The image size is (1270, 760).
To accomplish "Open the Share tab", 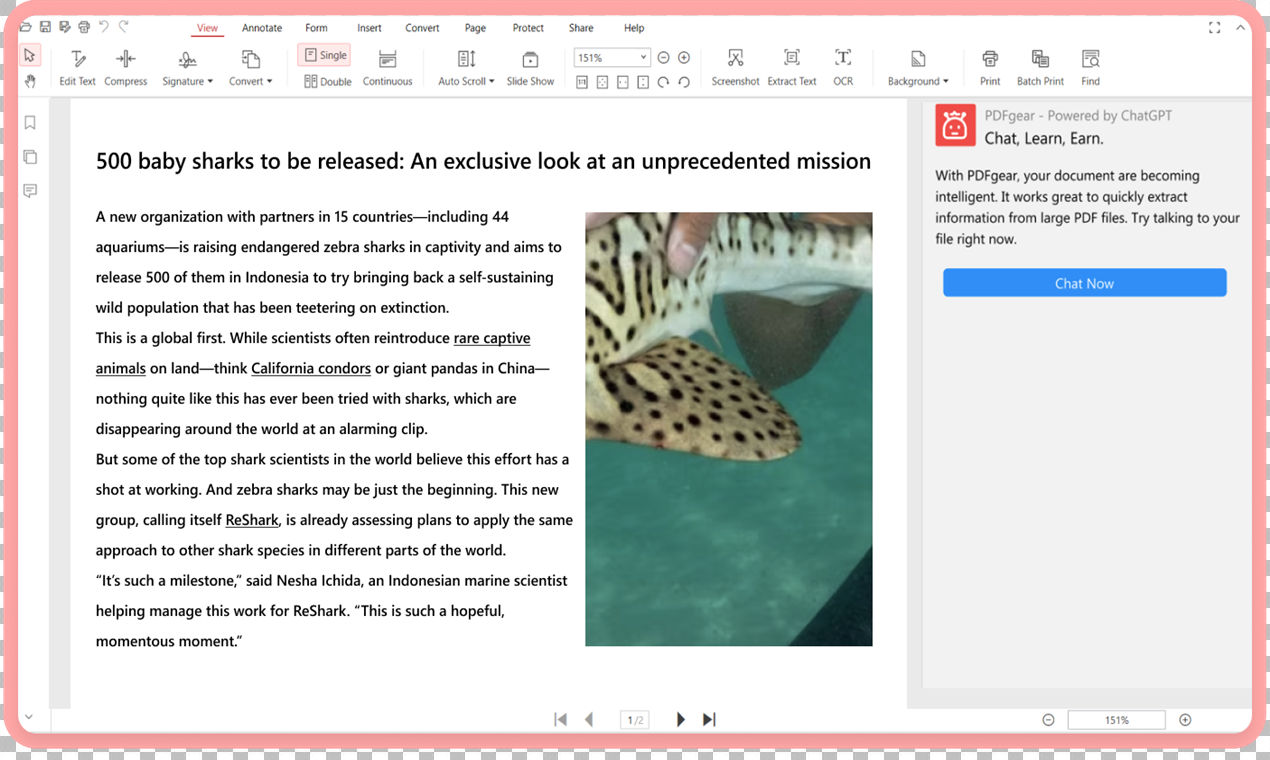I will coord(581,28).
